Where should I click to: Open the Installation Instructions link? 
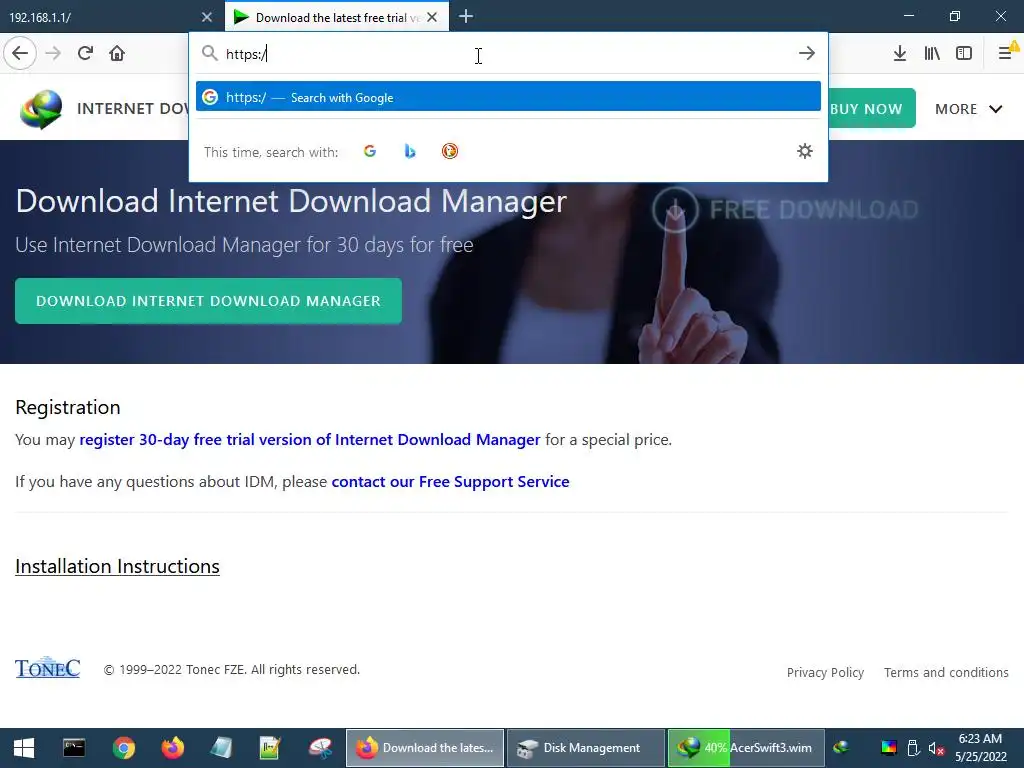(x=118, y=566)
